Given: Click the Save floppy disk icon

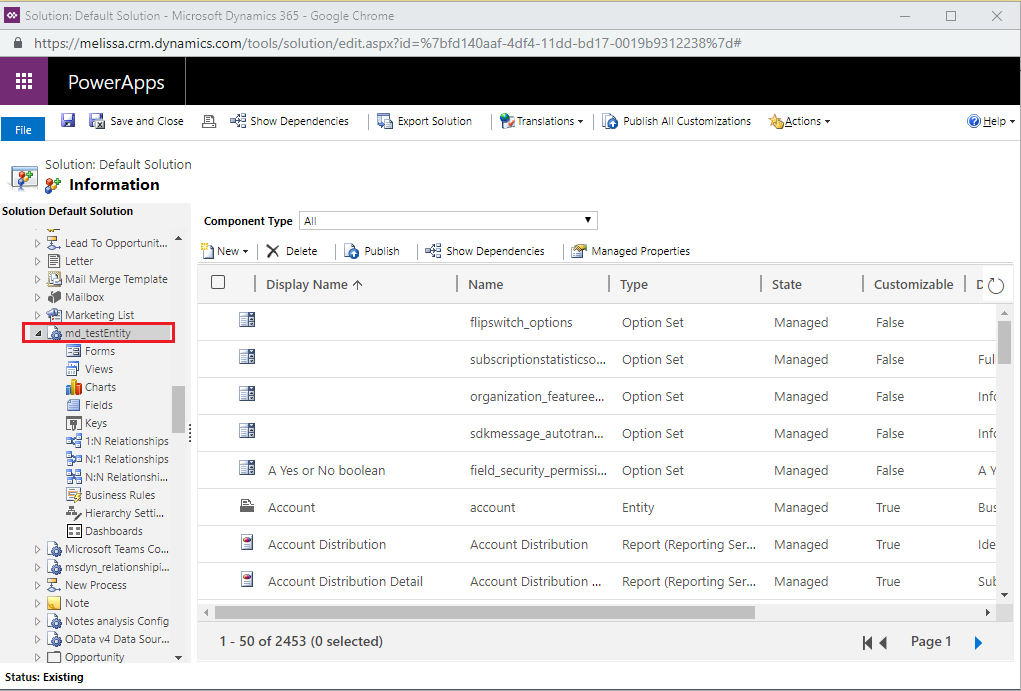Looking at the screenshot, I should tap(68, 120).
